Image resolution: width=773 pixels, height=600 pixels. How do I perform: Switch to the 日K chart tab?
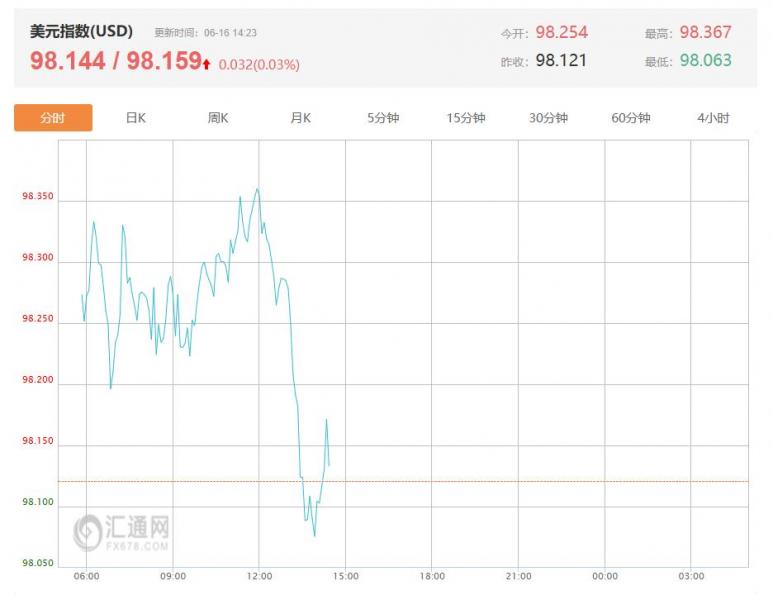point(136,118)
